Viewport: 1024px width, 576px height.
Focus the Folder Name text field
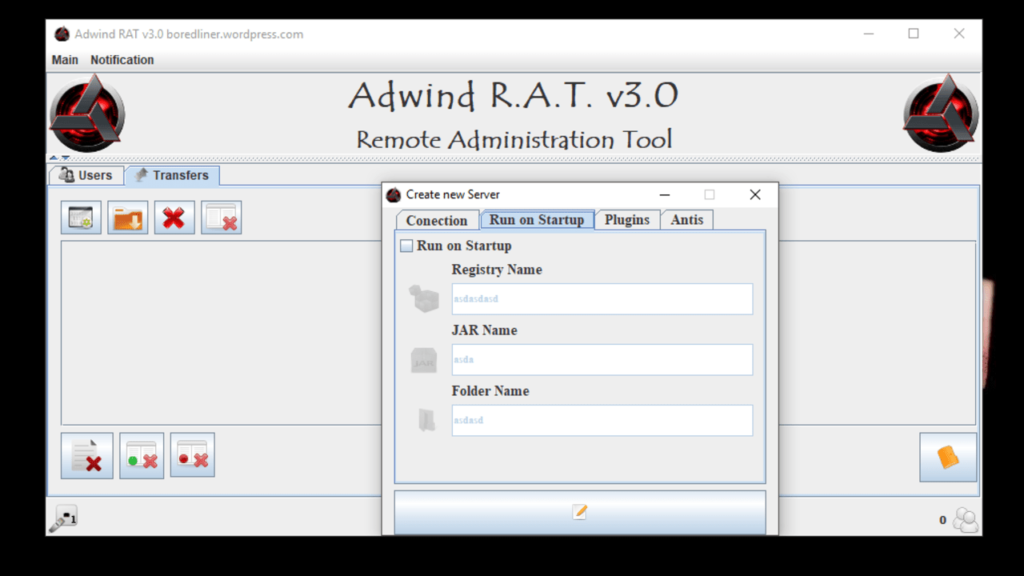pyautogui.click(x=602, y=420)
